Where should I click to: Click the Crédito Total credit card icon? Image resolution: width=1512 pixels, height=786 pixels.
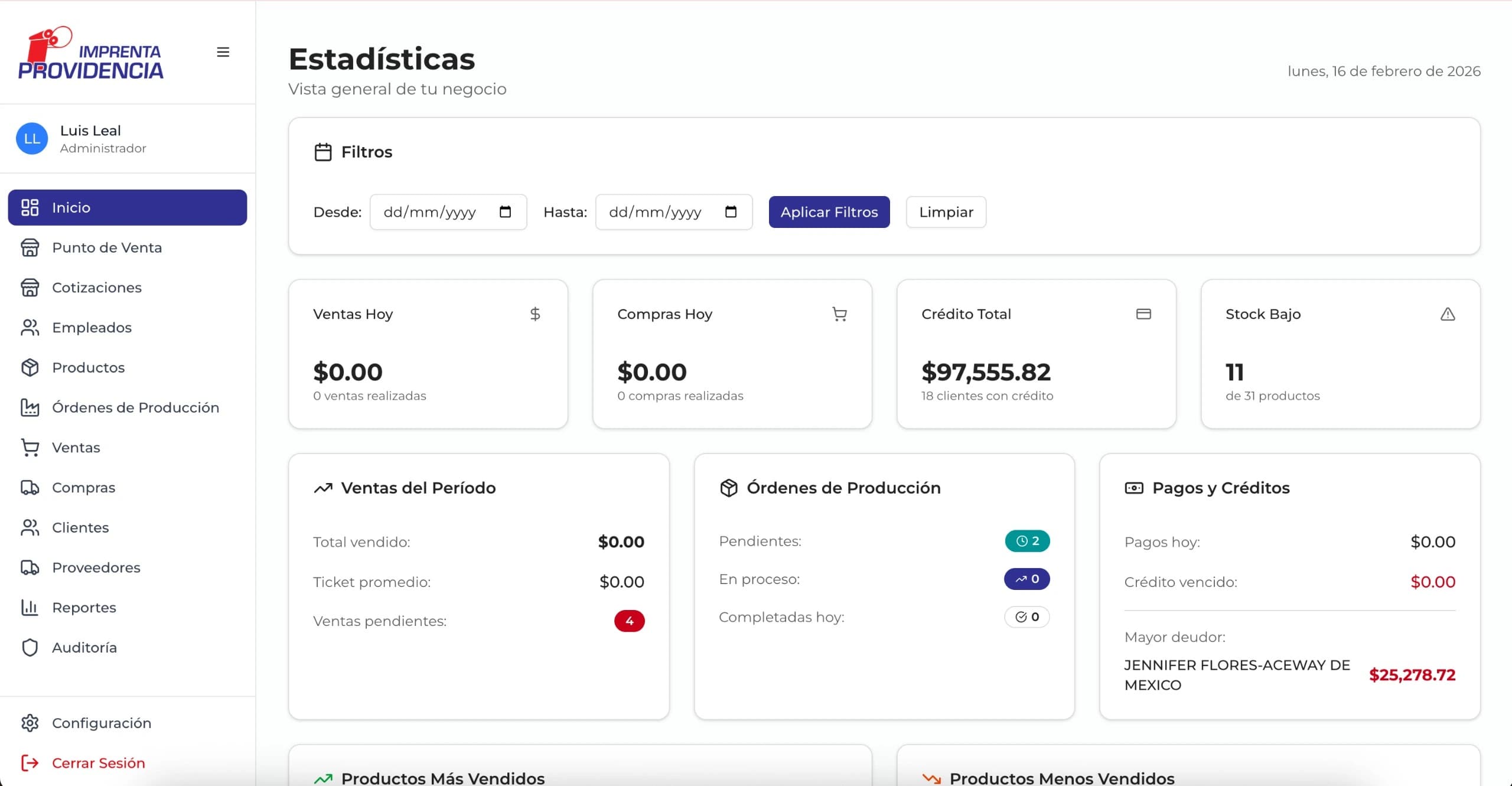[x=1143, y=314]
